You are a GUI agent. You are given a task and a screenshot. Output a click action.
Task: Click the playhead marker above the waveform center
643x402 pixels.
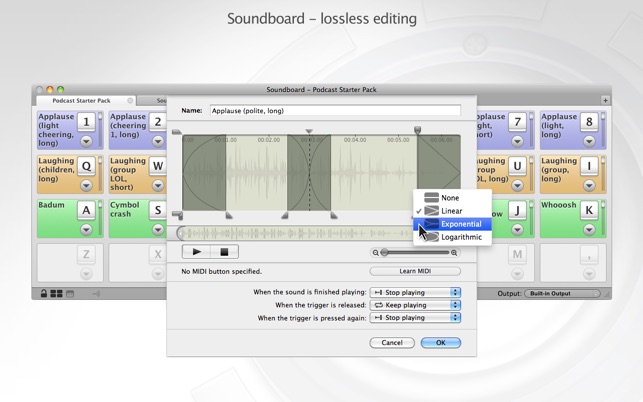point(309,131)
